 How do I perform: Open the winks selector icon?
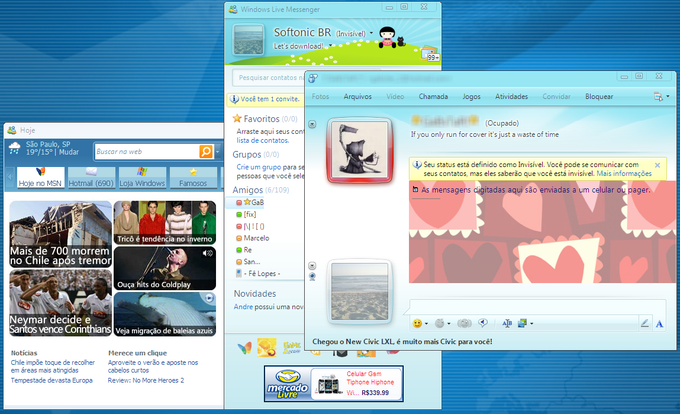[439, 323]
